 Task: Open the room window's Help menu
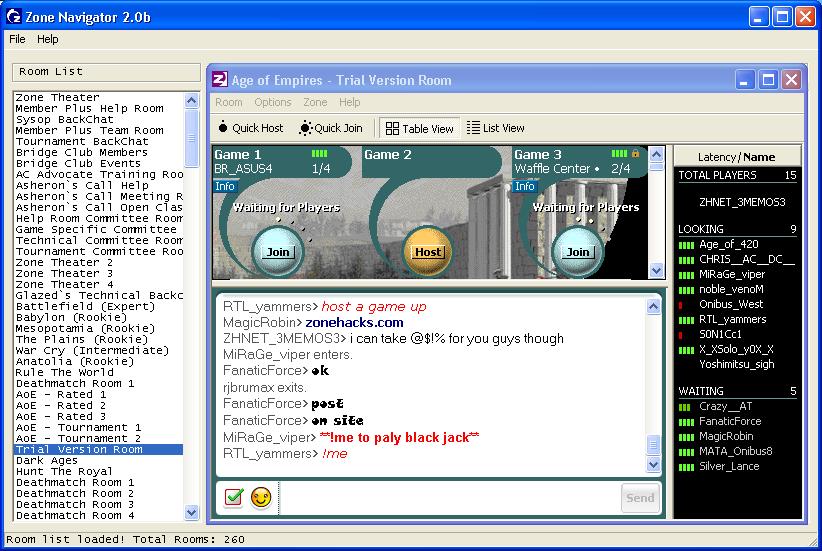[349, 102]
